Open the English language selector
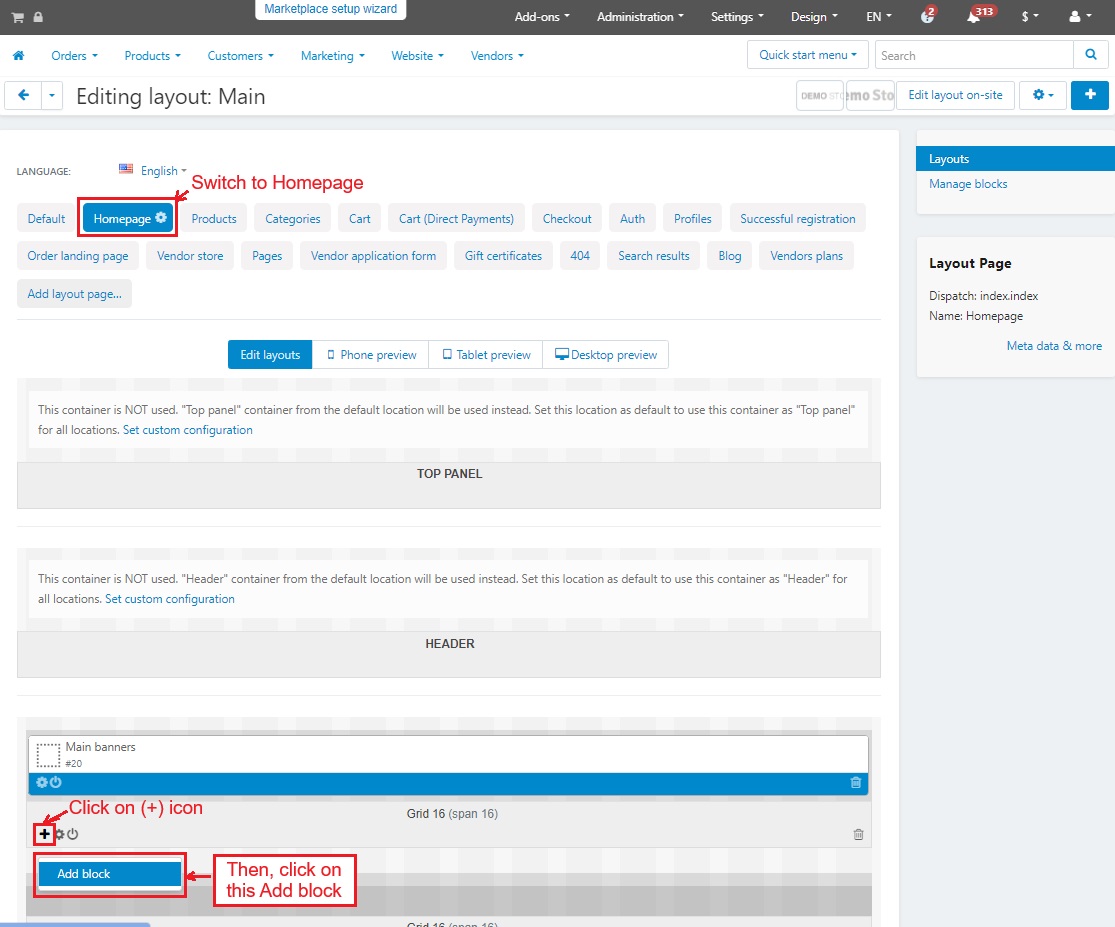This screenshot has height=927, width=1115. point(153,171)
